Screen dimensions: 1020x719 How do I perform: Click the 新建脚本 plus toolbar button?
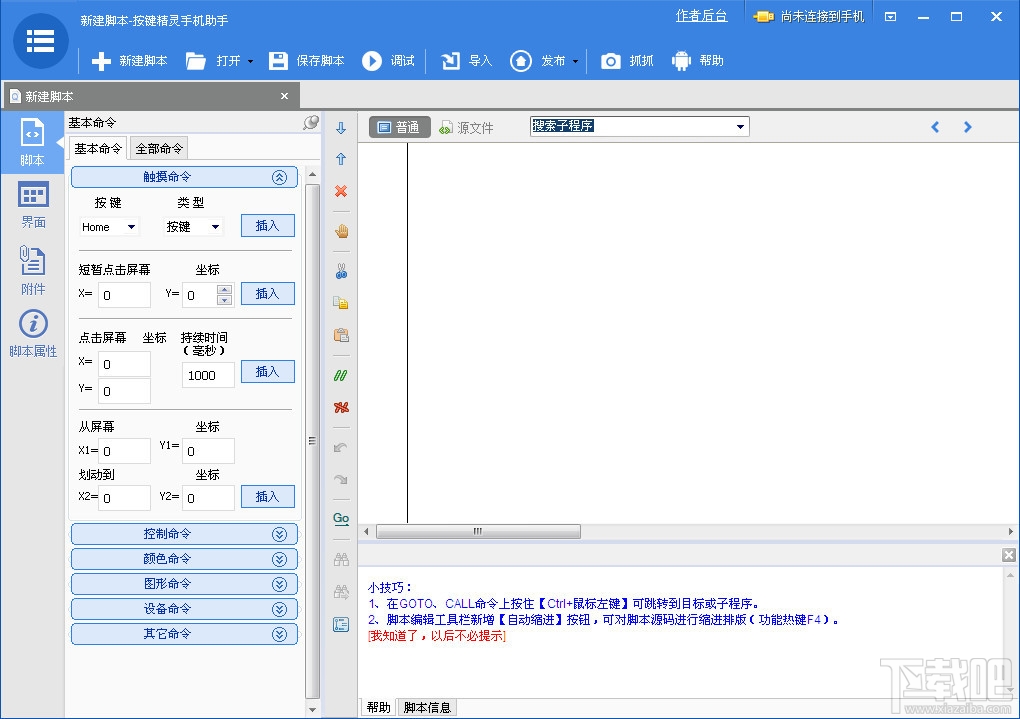(x=129, y=61)
